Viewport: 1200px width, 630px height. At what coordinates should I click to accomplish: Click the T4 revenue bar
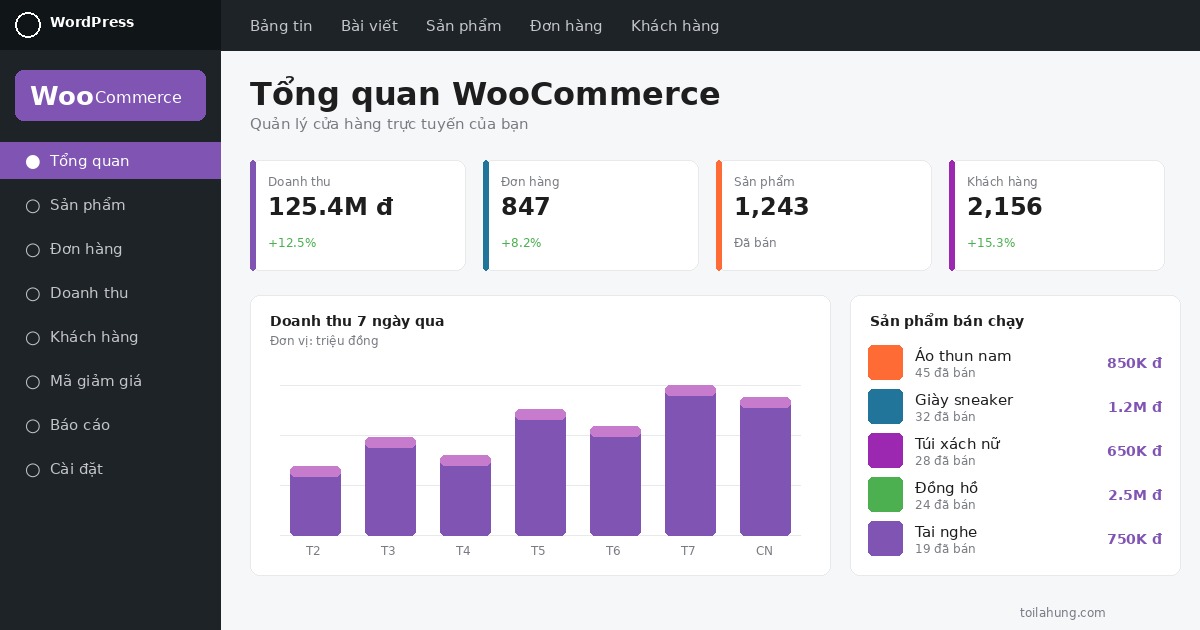coord(465,495)
